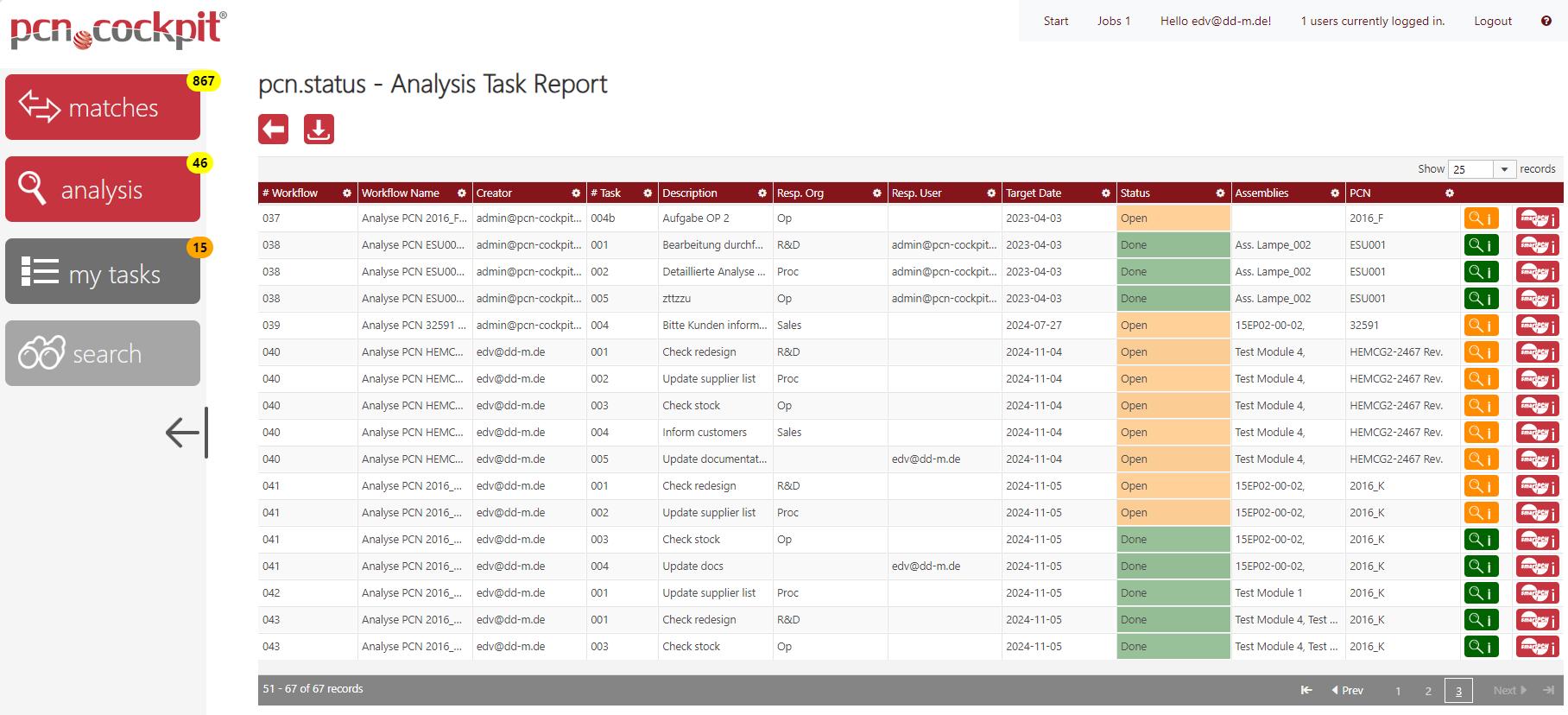Click the pcn.cockpit logo
1568x715 pixels.
click(118, 29)
